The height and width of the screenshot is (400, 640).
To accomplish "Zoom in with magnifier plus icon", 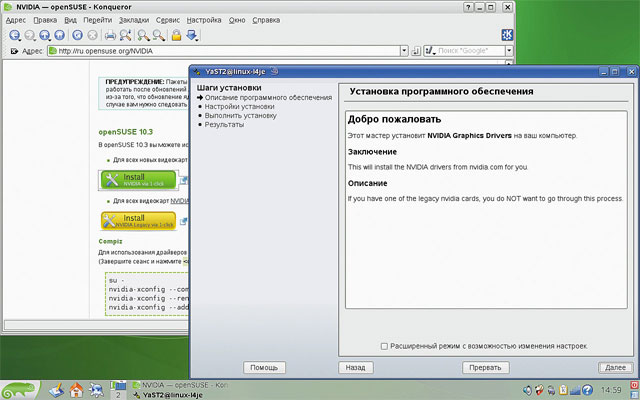I will [143, 36].
